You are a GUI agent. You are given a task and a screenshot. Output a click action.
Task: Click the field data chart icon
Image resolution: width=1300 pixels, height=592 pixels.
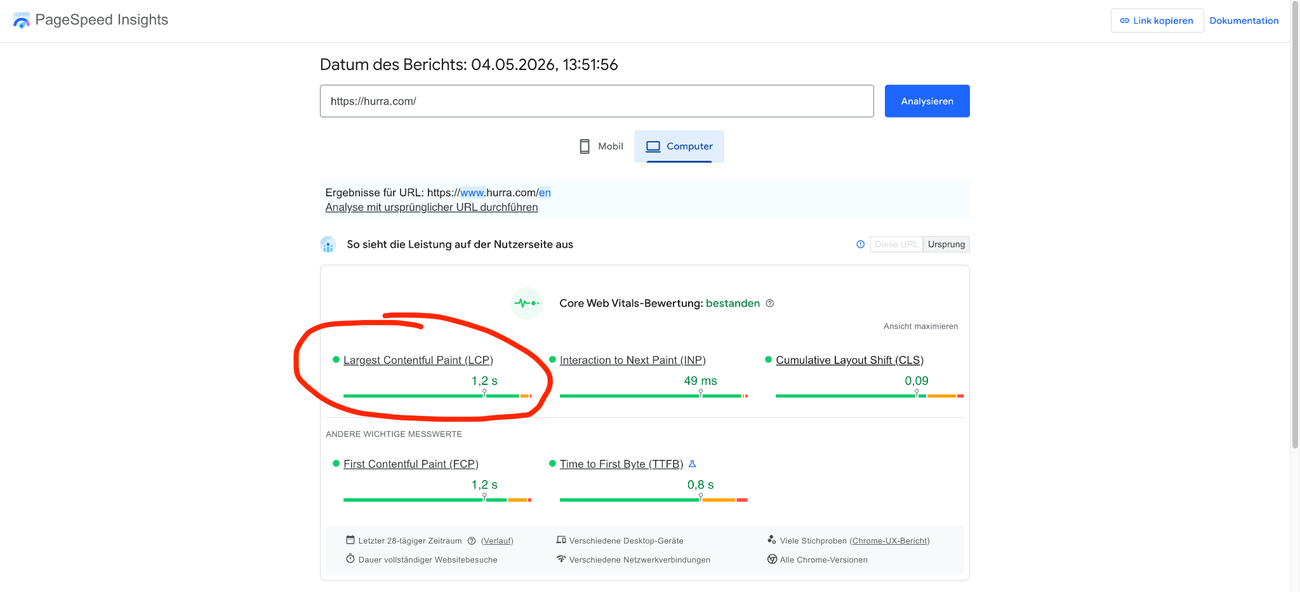click(328, 244)
